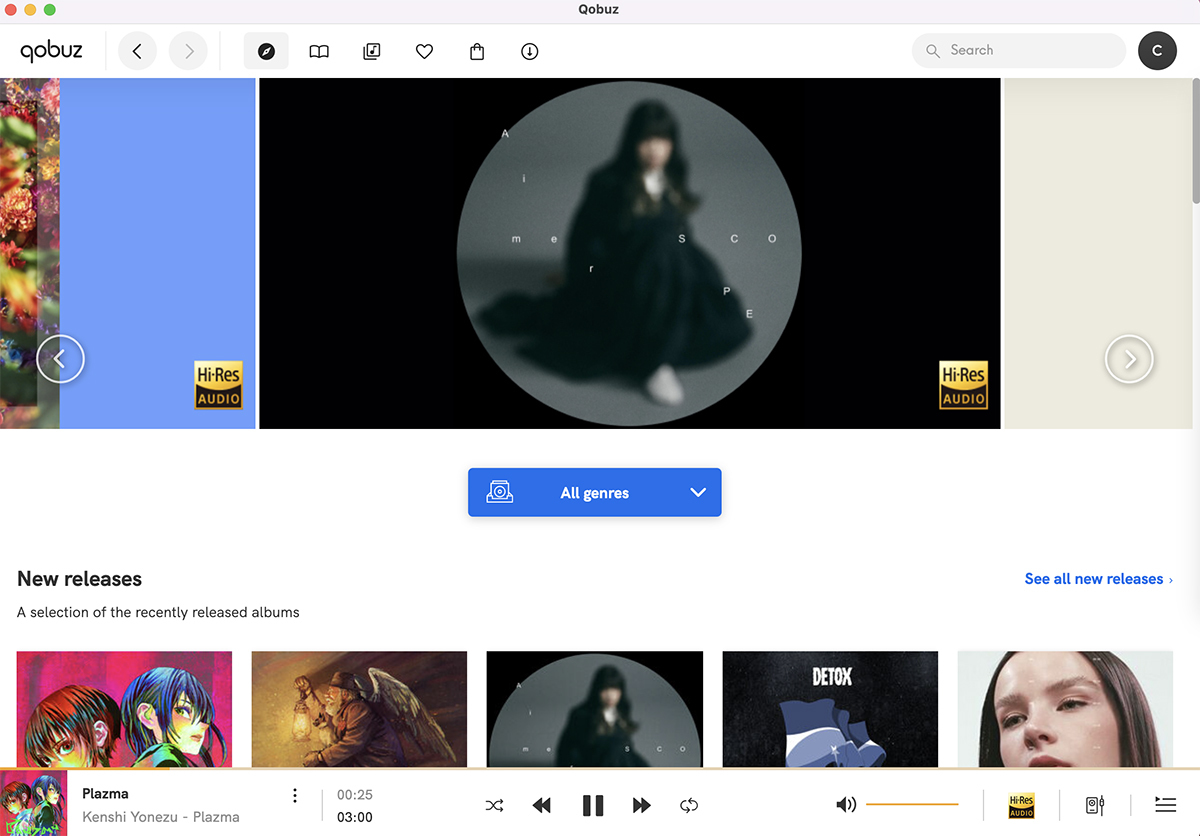The image size is (1200, 836).
Task: Open the Plazma anime album cover
Action: [x=124, y=709]
